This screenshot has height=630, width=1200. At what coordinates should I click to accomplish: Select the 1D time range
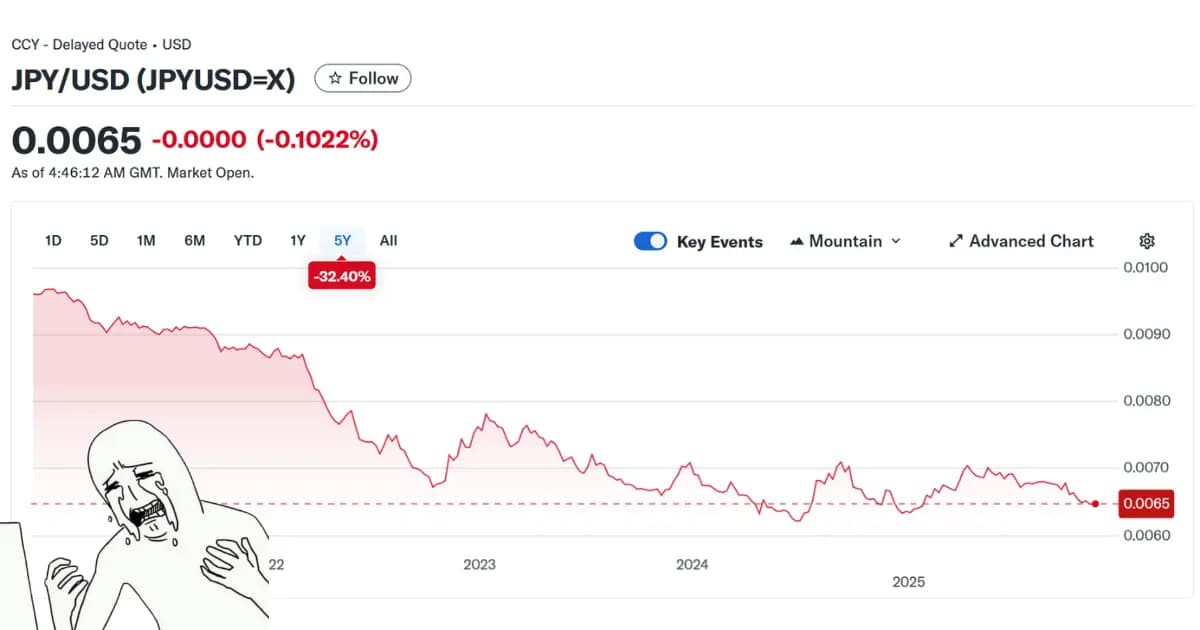tap(53, 240)
